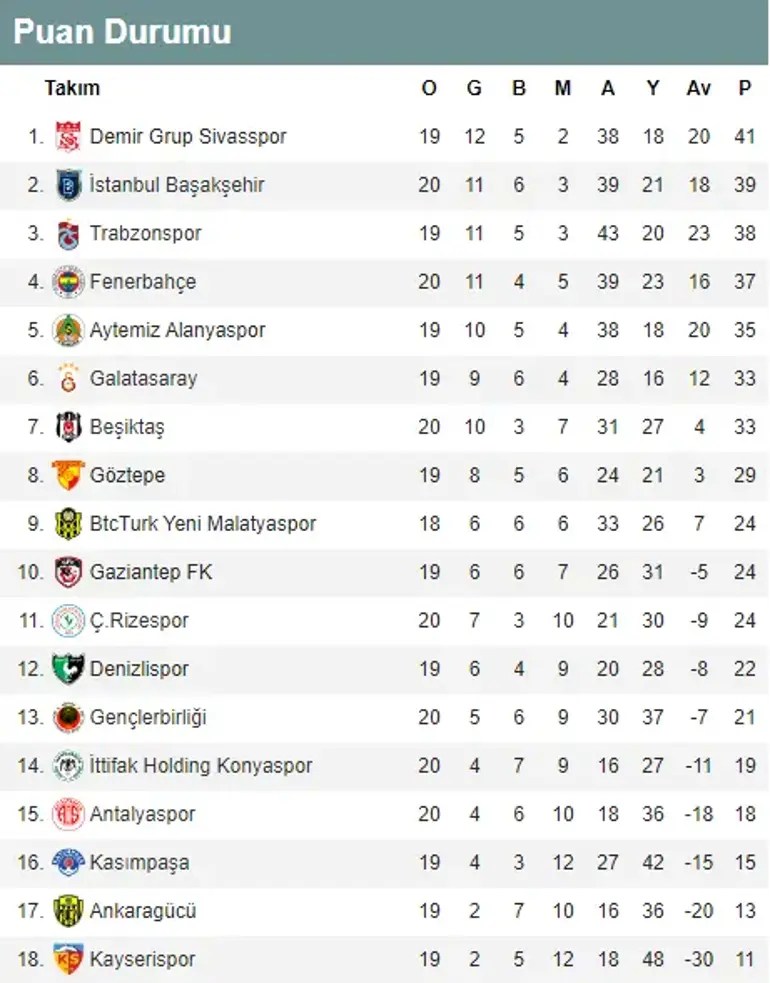Click the Ankaragücü club crest

(x=68, y=911)
